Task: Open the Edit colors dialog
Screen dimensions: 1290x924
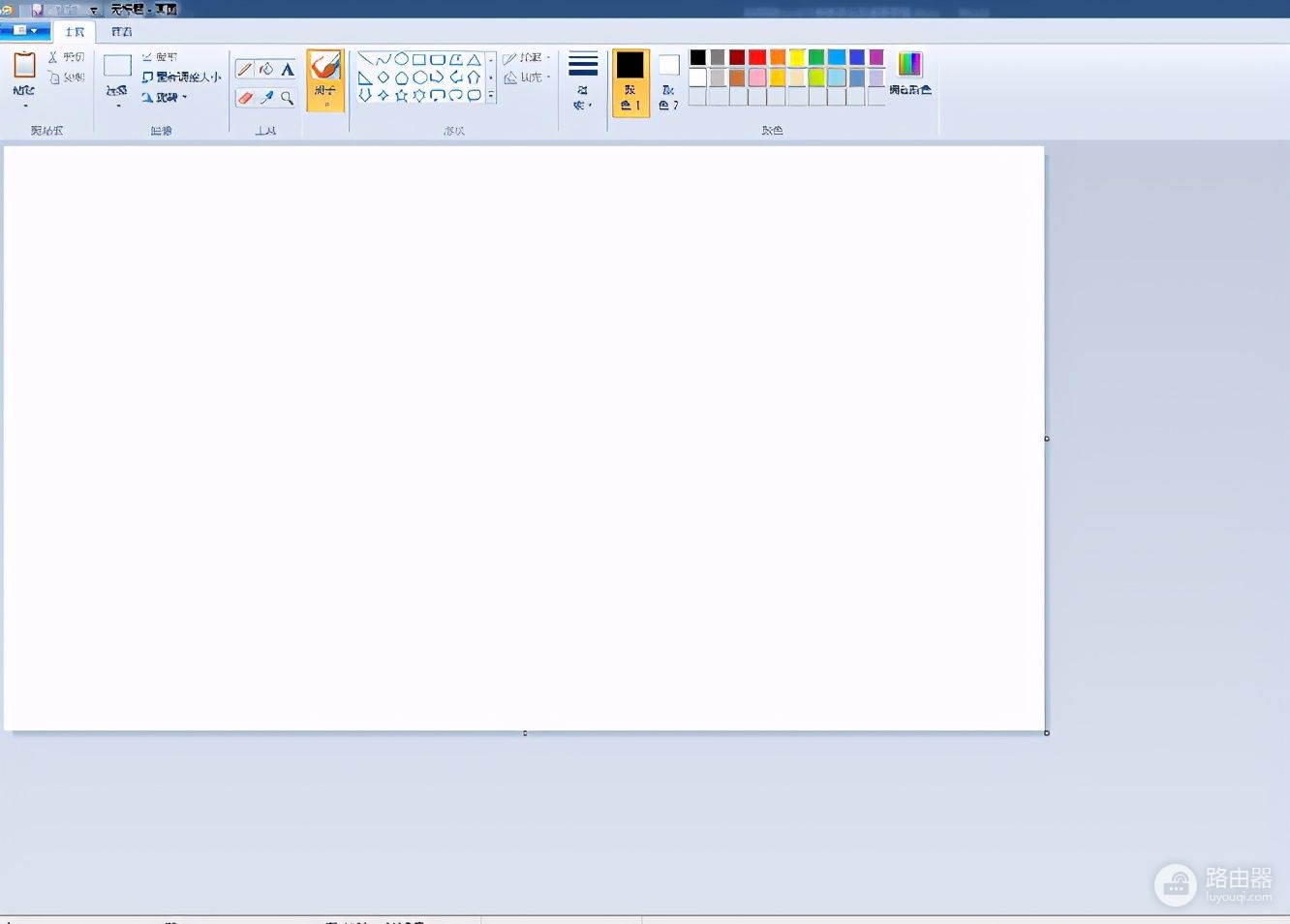Action: coord(909,74)
